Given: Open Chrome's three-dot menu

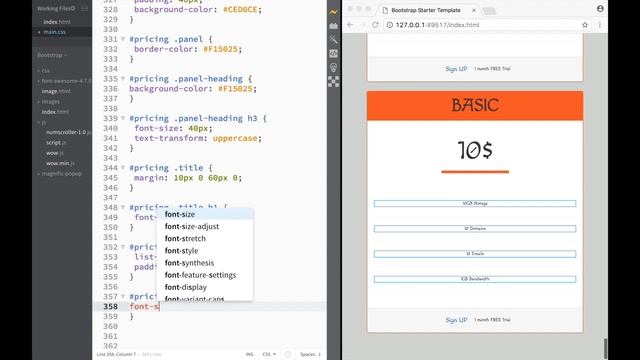Looking at the screenshot, I should pyautogui.click(x=600, y=25).
